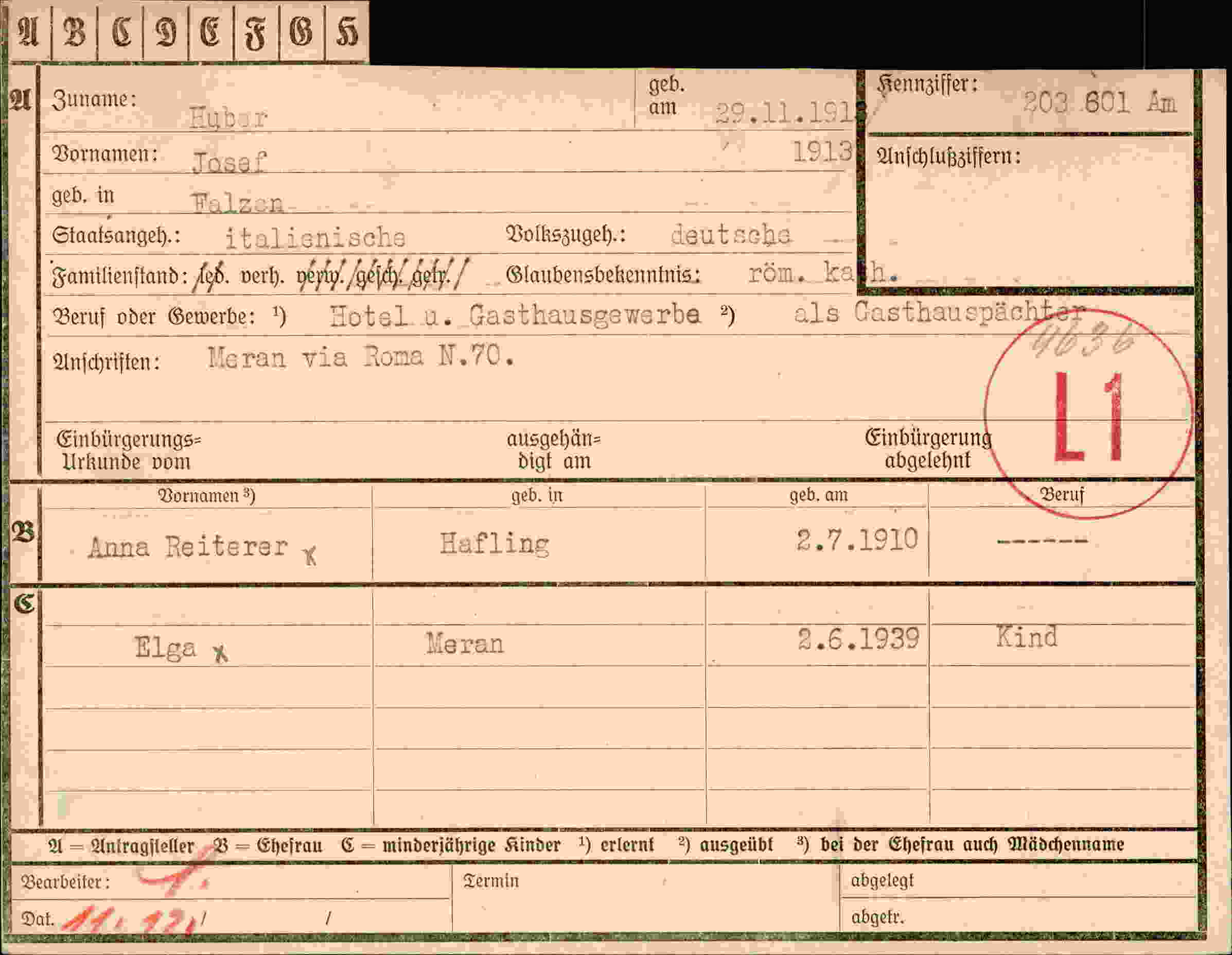The width and height of the screenshot is (1232, 955).
Task: Click the child's name 'Elga'
Action: click(165, 647)
